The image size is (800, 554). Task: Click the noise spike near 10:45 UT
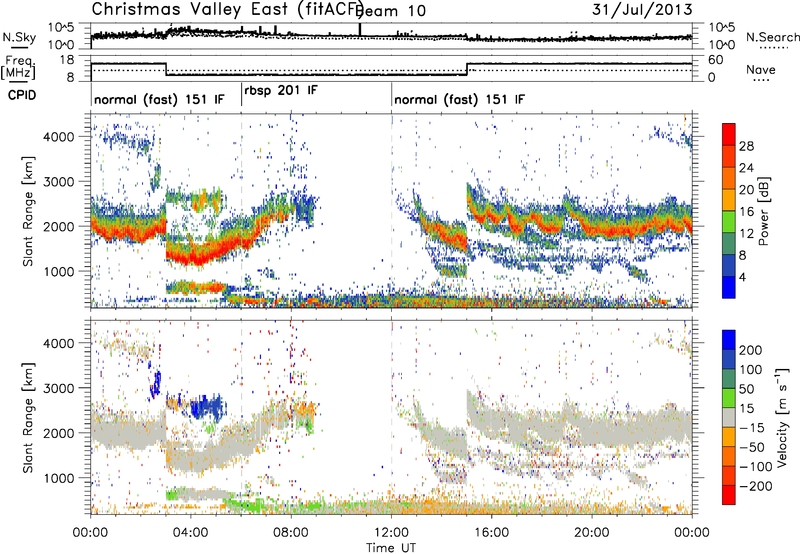(x=360, y=30)
